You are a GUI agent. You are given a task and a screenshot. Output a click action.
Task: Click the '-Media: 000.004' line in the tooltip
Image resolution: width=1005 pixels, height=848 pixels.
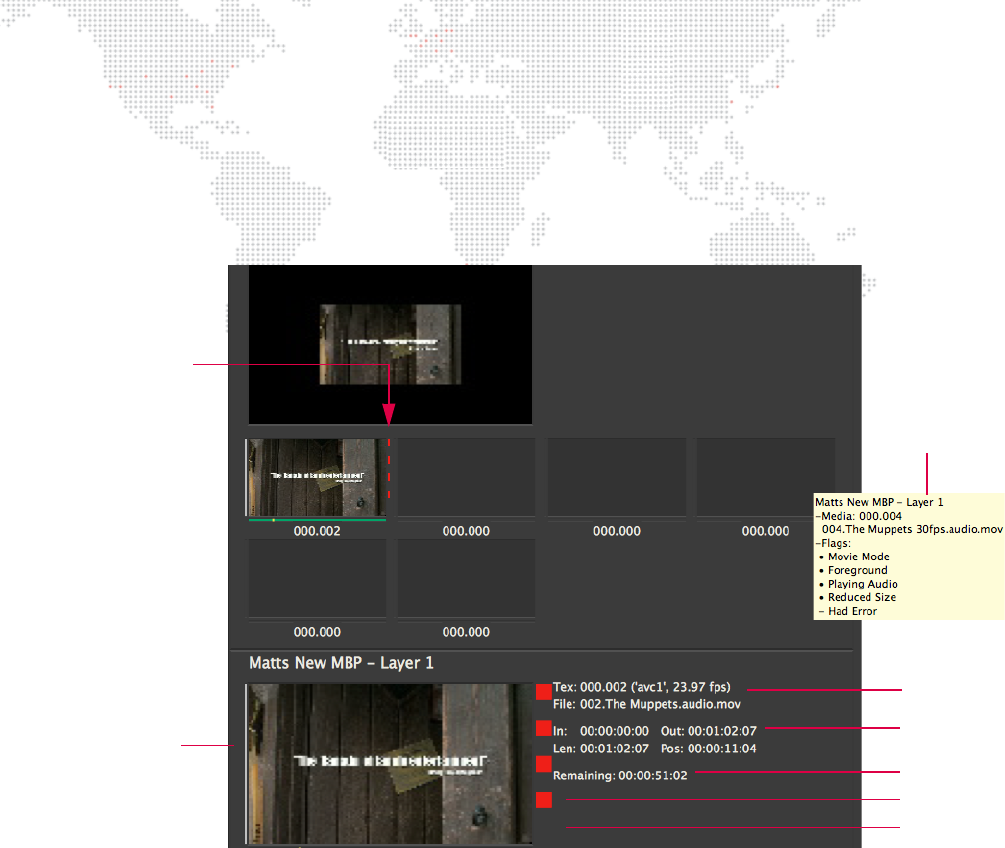tap(858, 516)
